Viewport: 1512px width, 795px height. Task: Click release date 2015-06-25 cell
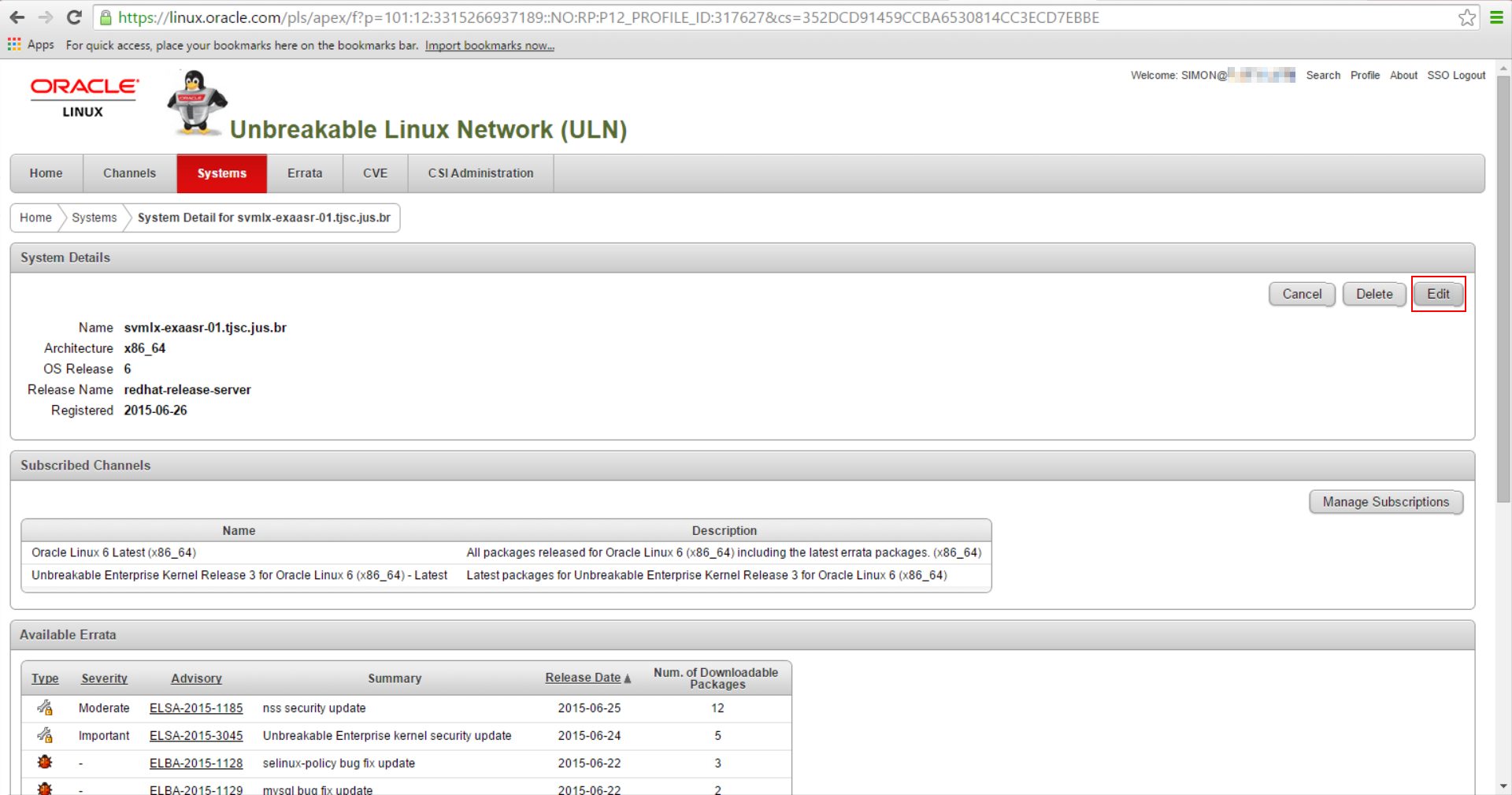point(589,708)
